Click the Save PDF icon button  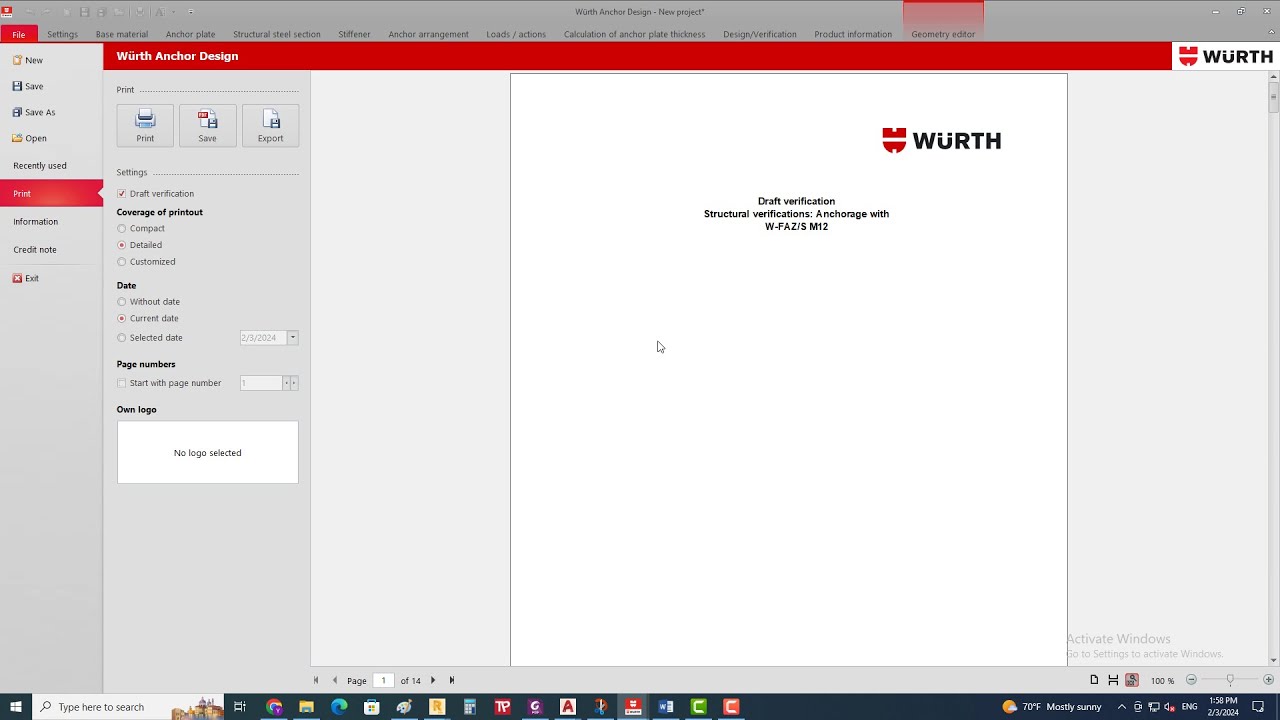pyautogui.click(x=207, y=125)
